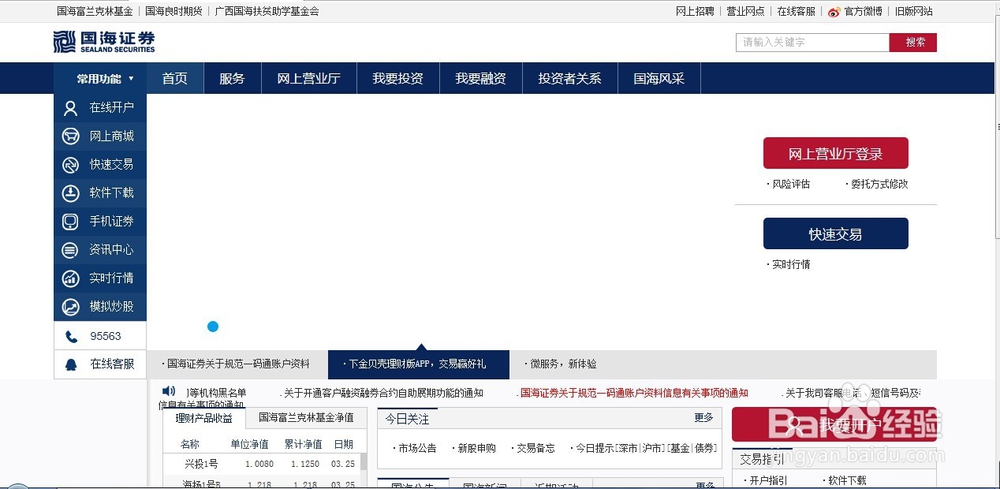Click the 在线客服 sidebar entry
Screen dimensions: 1000x489
100,364
